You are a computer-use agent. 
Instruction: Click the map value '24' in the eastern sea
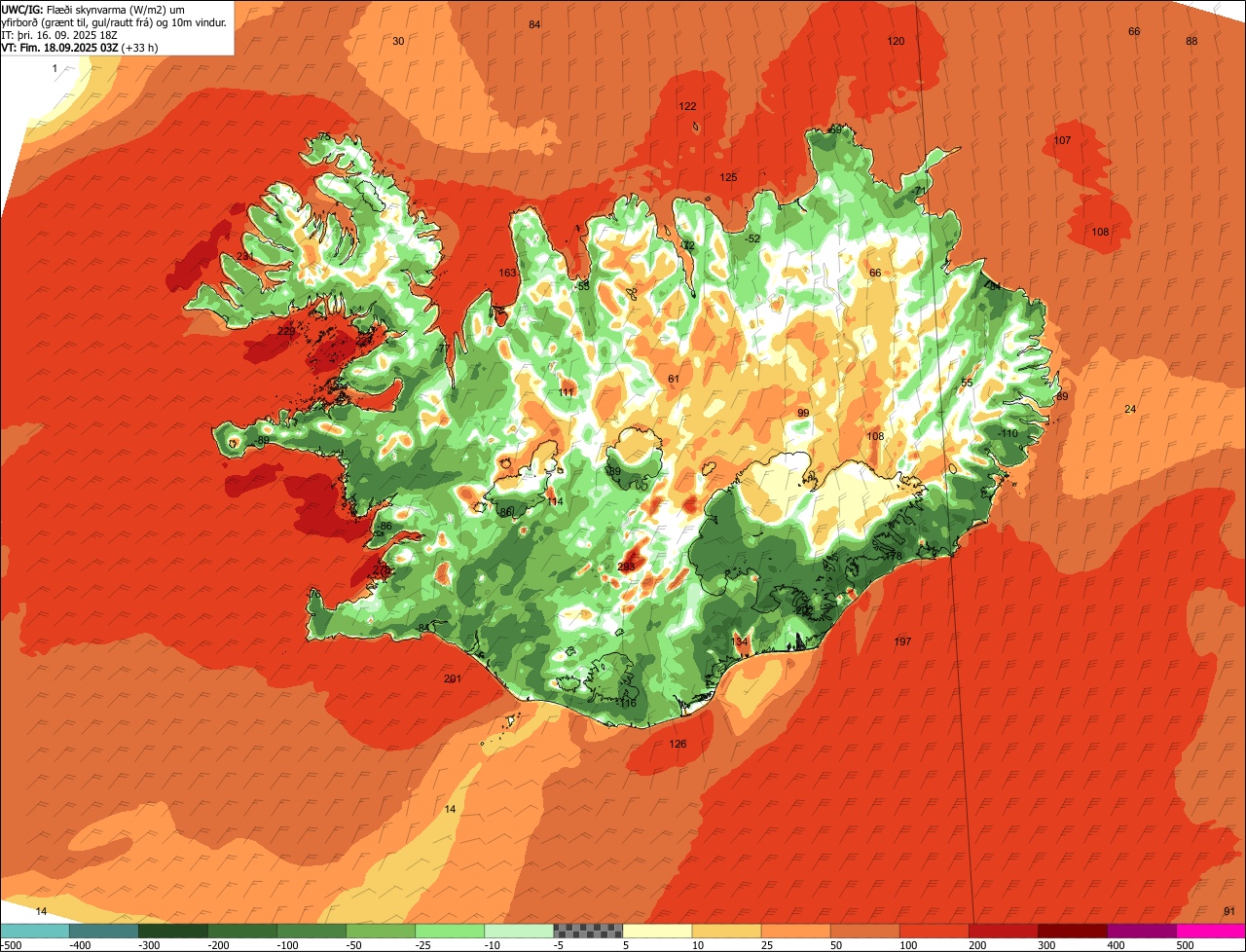click(x=1130, y=409)
